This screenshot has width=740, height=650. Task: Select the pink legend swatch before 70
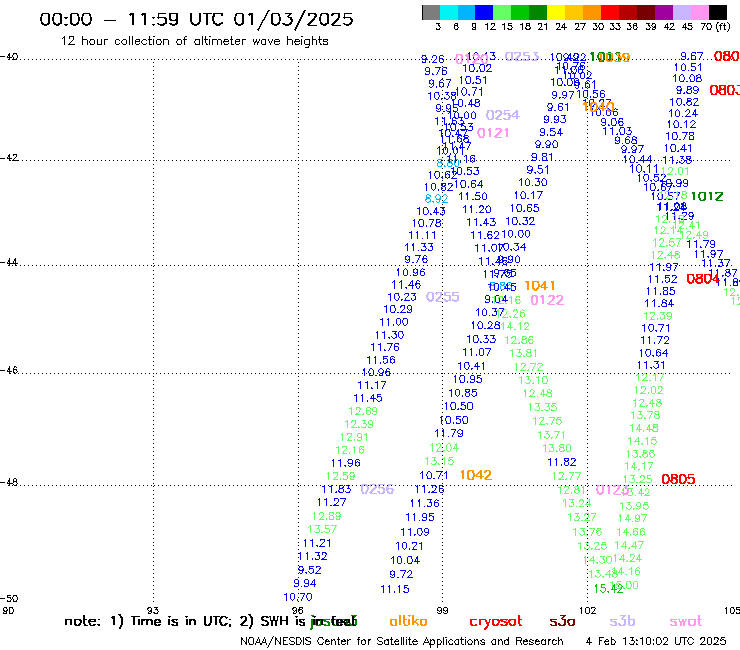pyautogui.click(x=700, y=12)
